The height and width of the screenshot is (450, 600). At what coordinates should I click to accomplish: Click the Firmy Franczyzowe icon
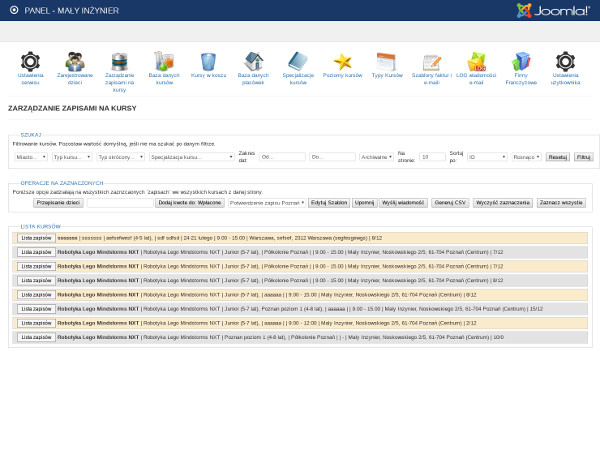521,62
